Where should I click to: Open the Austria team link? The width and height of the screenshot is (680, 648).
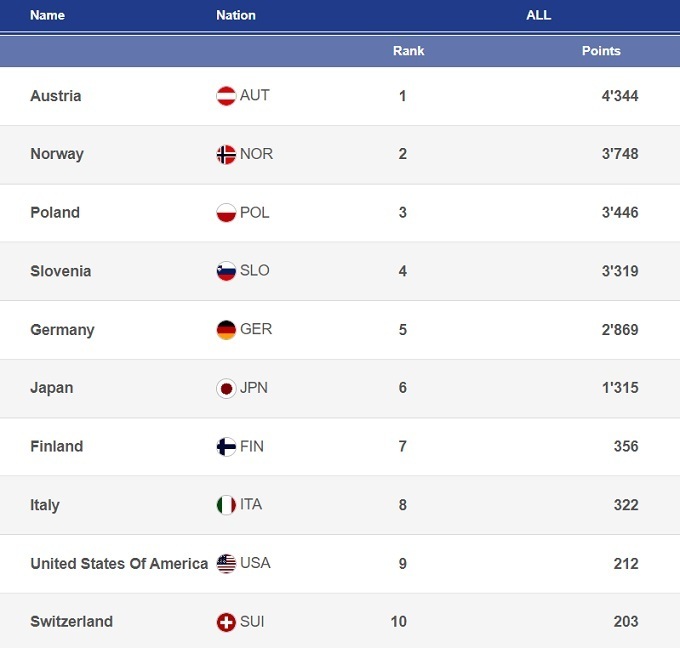(x=56, y=96)
